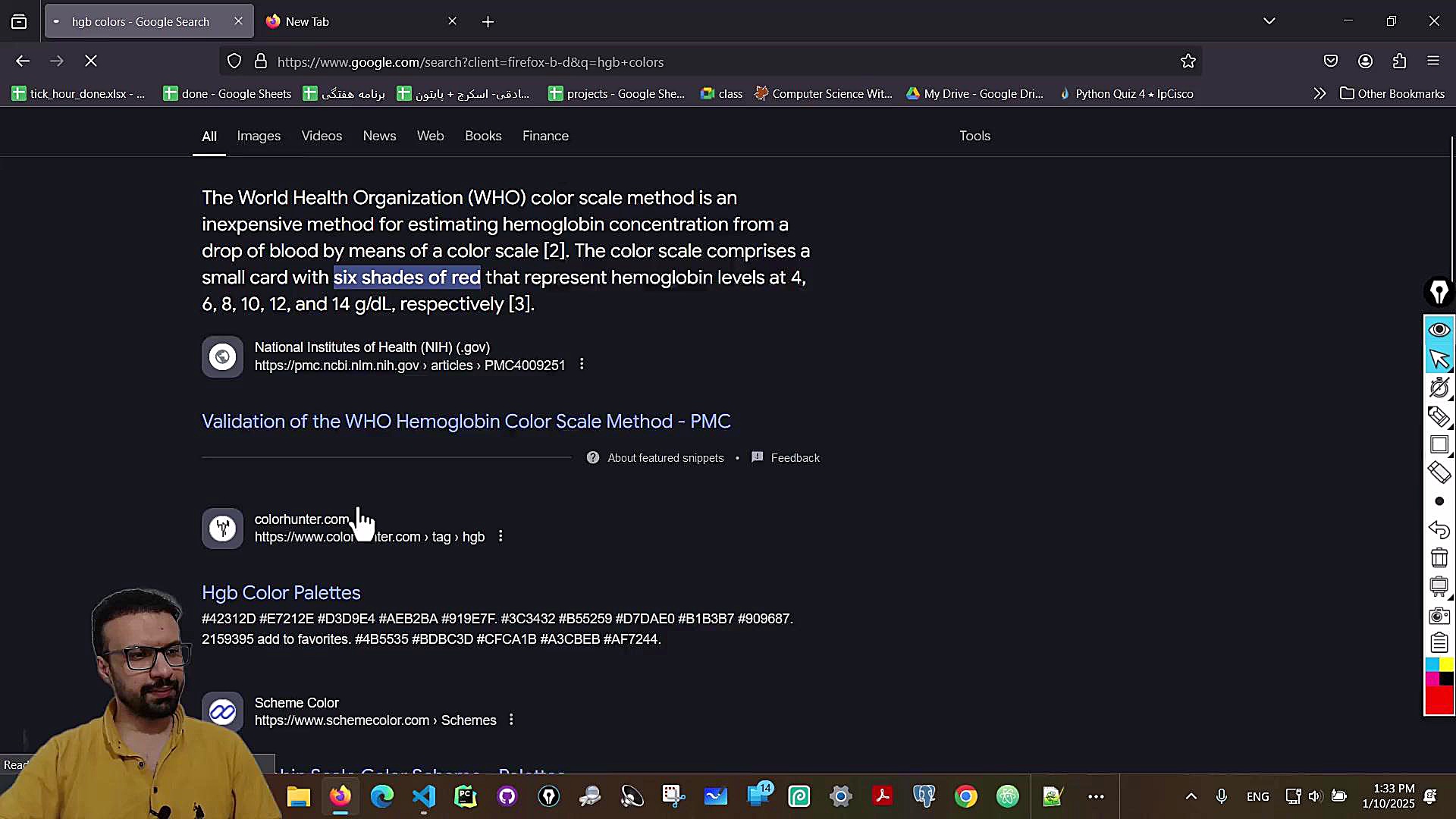1456x819 pixels.
Task: Open Hgb Color Palettes result
Action: [x=281, y=593]
